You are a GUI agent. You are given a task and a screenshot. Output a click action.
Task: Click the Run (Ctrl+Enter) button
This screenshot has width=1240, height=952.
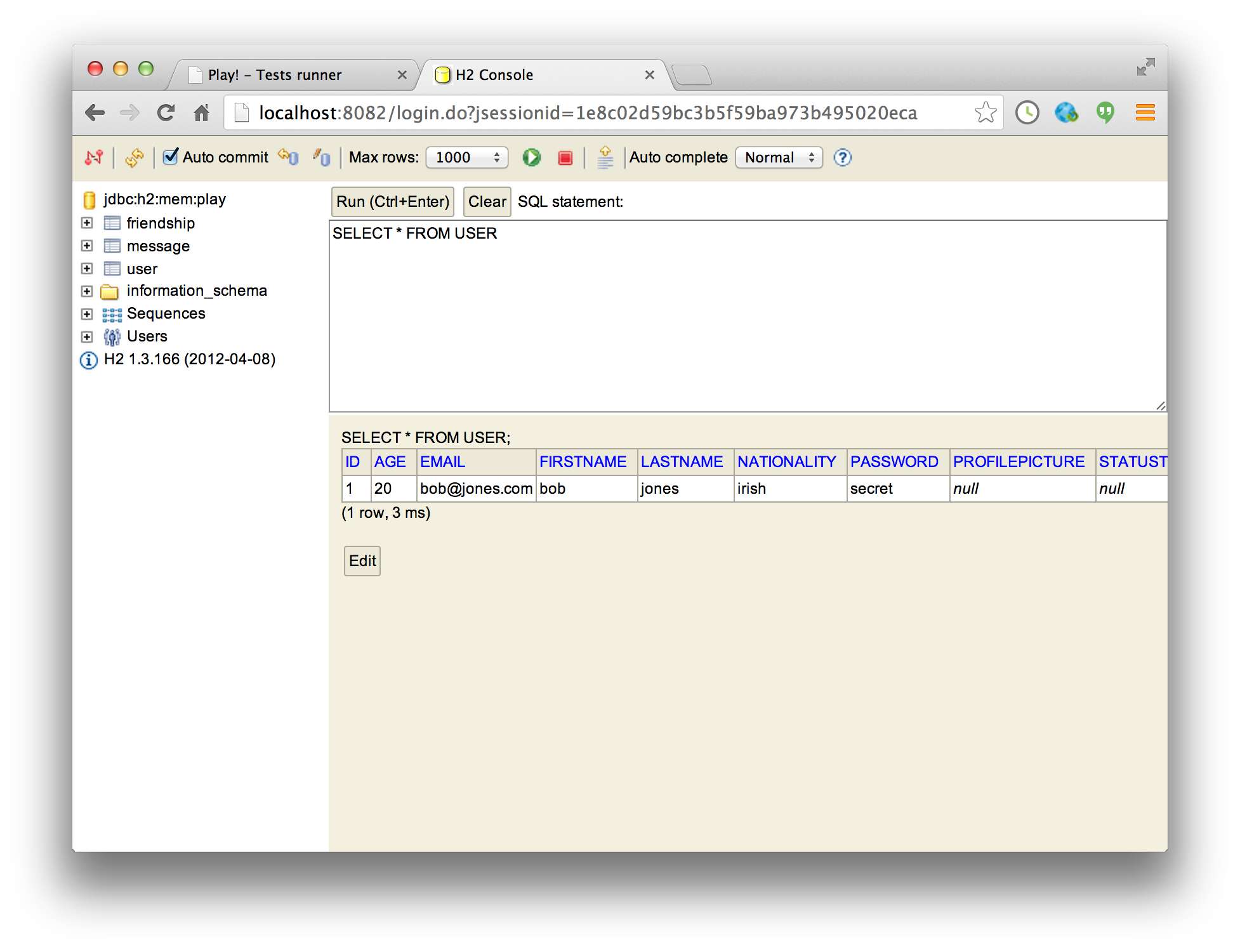[x=392, y=202]
